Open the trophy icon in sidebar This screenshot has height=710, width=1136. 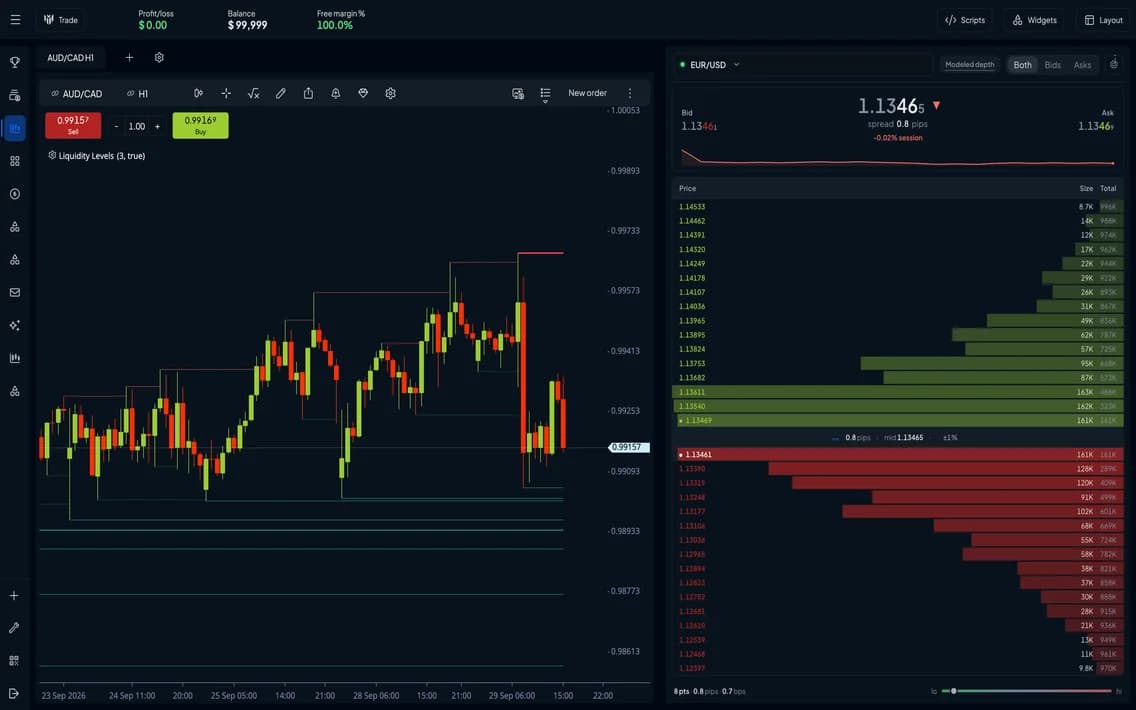pyautogui.click(x=14, y=62)
